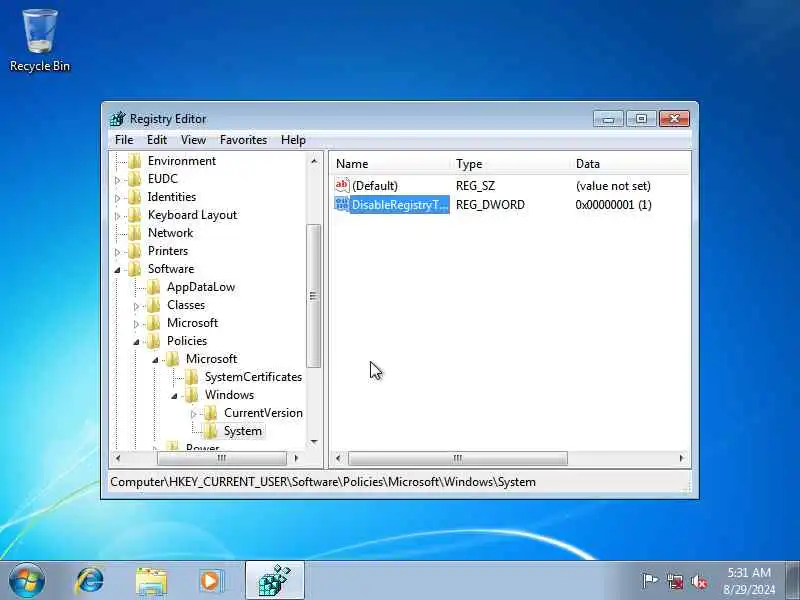This screenshot has height=600, width=800.
Task: Click the values pane scroll left arrow
Action: pos(338,458)
